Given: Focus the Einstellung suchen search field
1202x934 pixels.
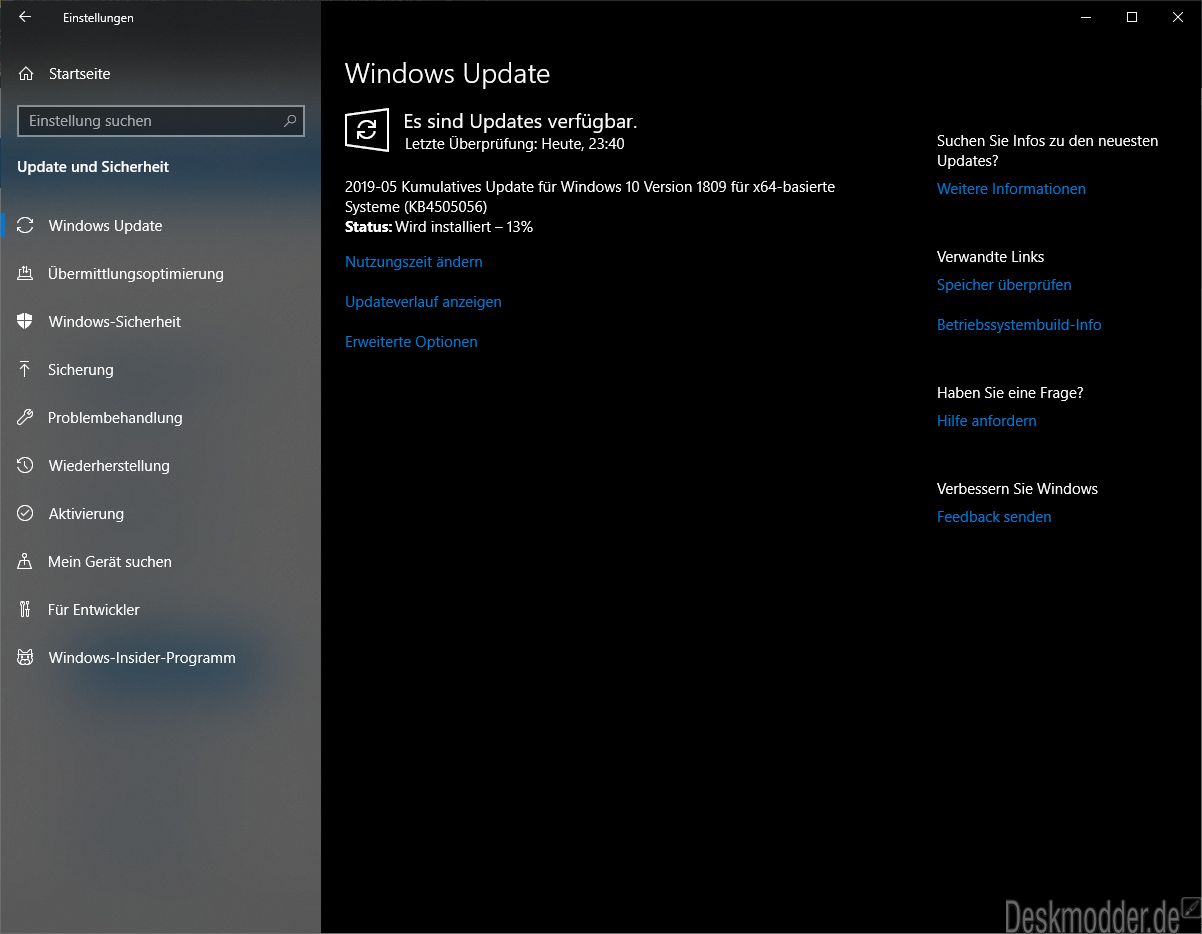Looking at the screenshot, I should coord(161,121).
